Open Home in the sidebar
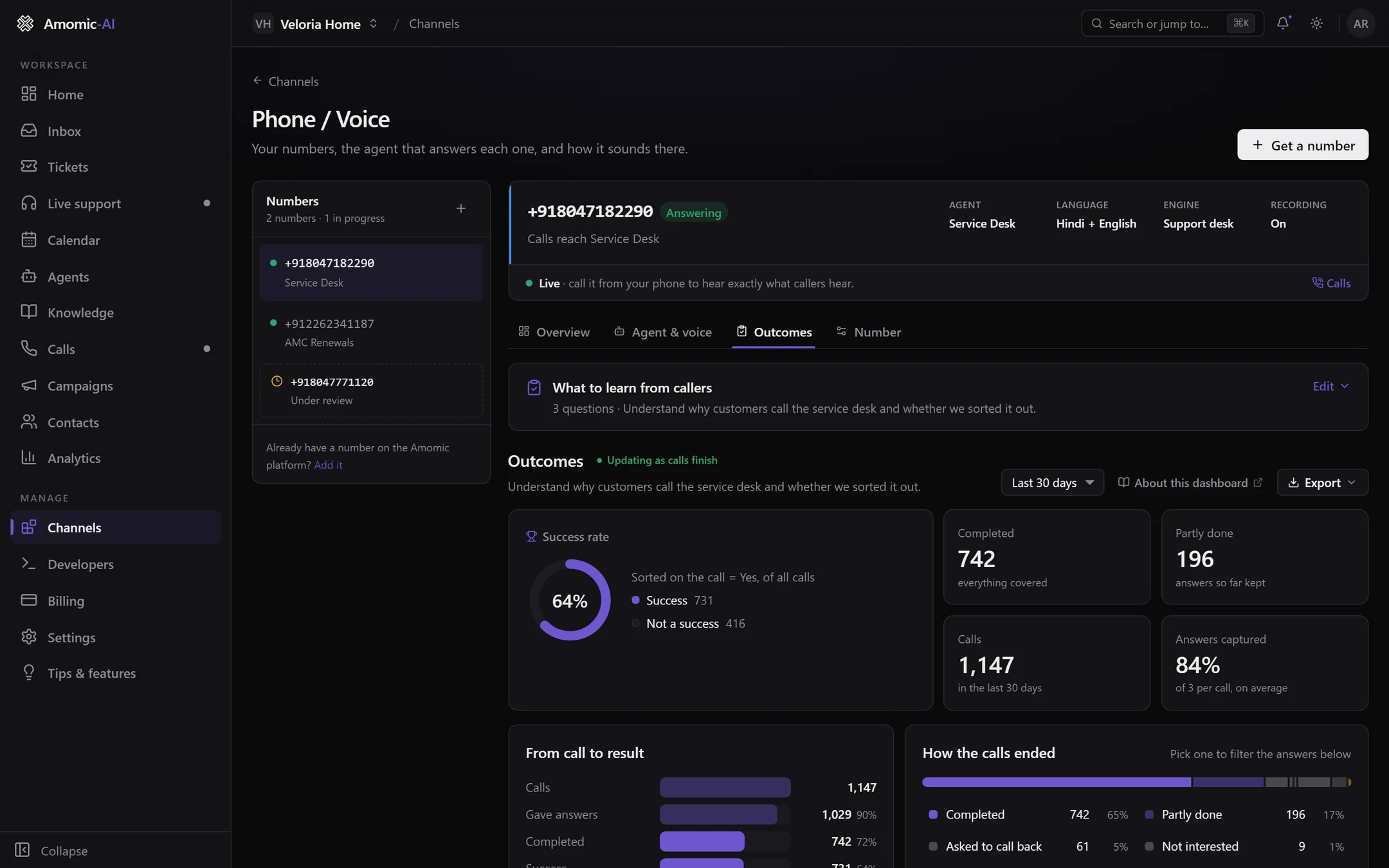This screenshot has height=868, width=1389. click(x=116, y=95)
